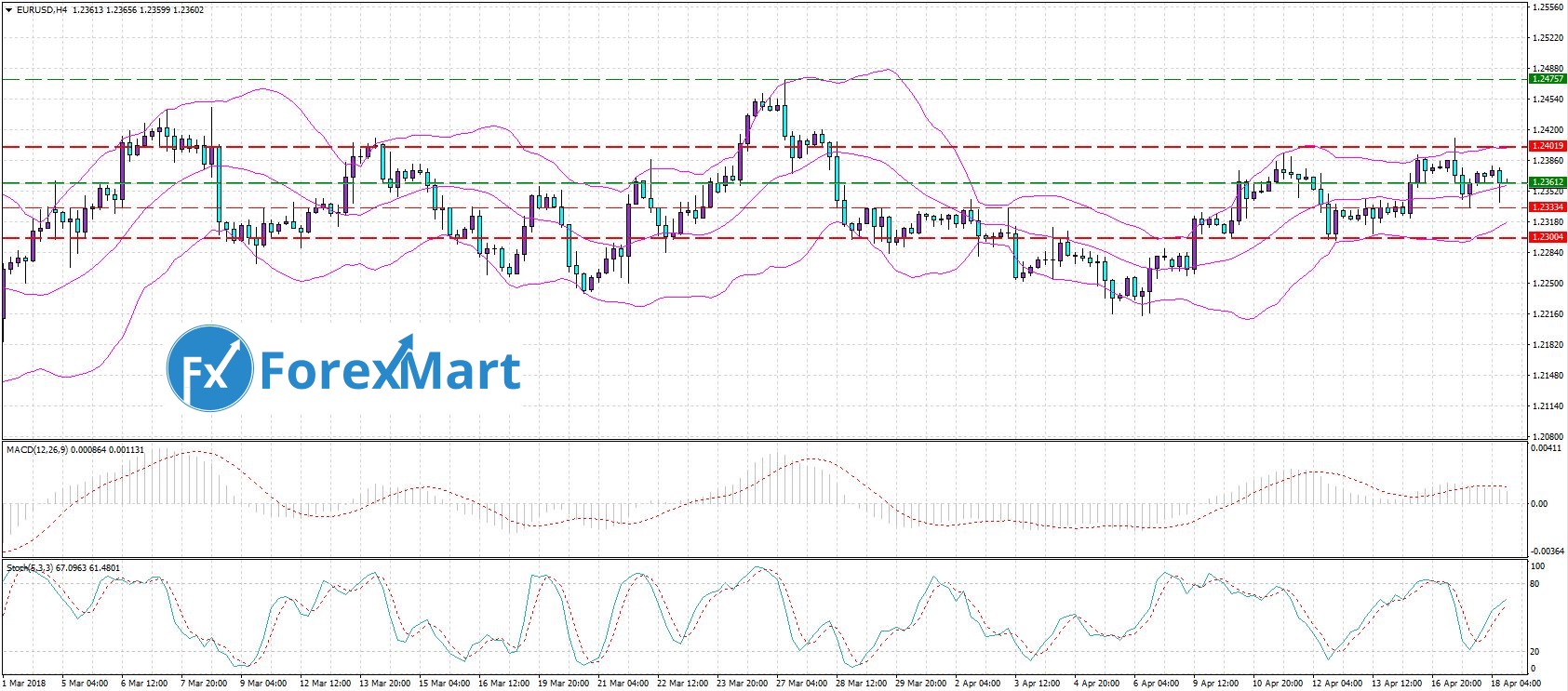The image size is (1568, 691).
Task: Click the 27 Mar 04:00 time label
Action: pyautogui.click(x=801, y=684)
